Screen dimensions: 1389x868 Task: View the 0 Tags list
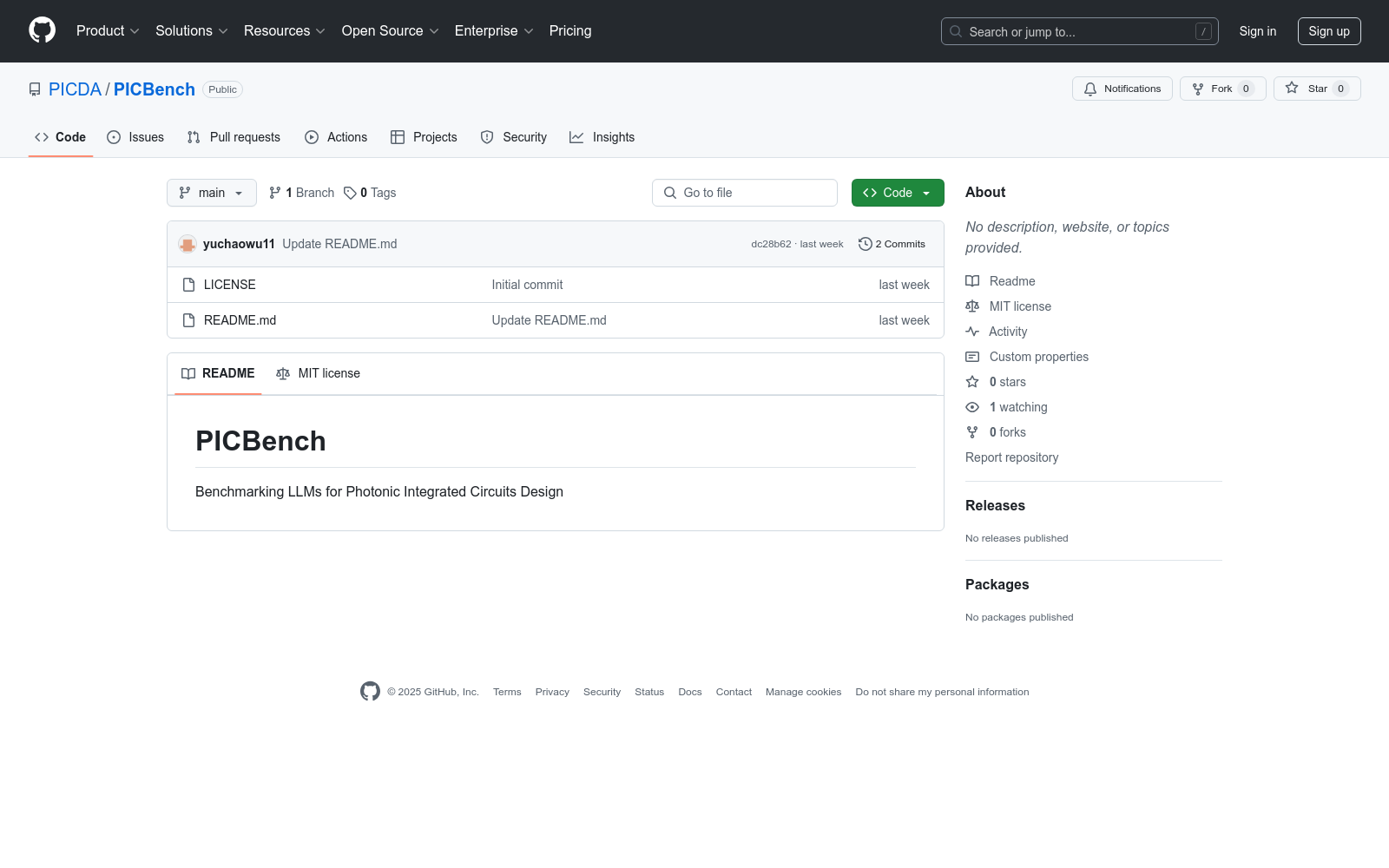370,193
